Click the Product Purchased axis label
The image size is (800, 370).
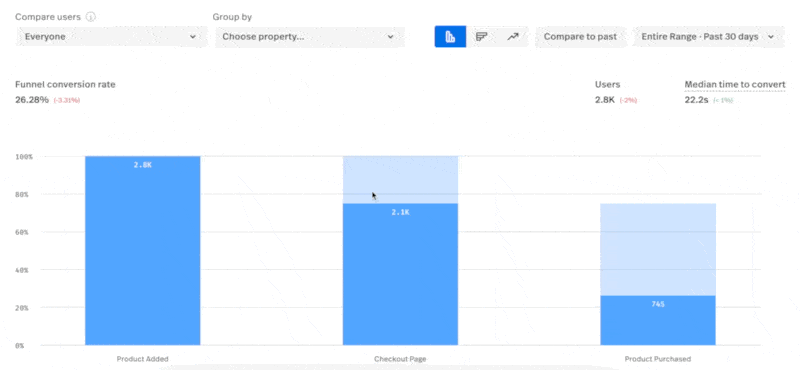[658, 359]
